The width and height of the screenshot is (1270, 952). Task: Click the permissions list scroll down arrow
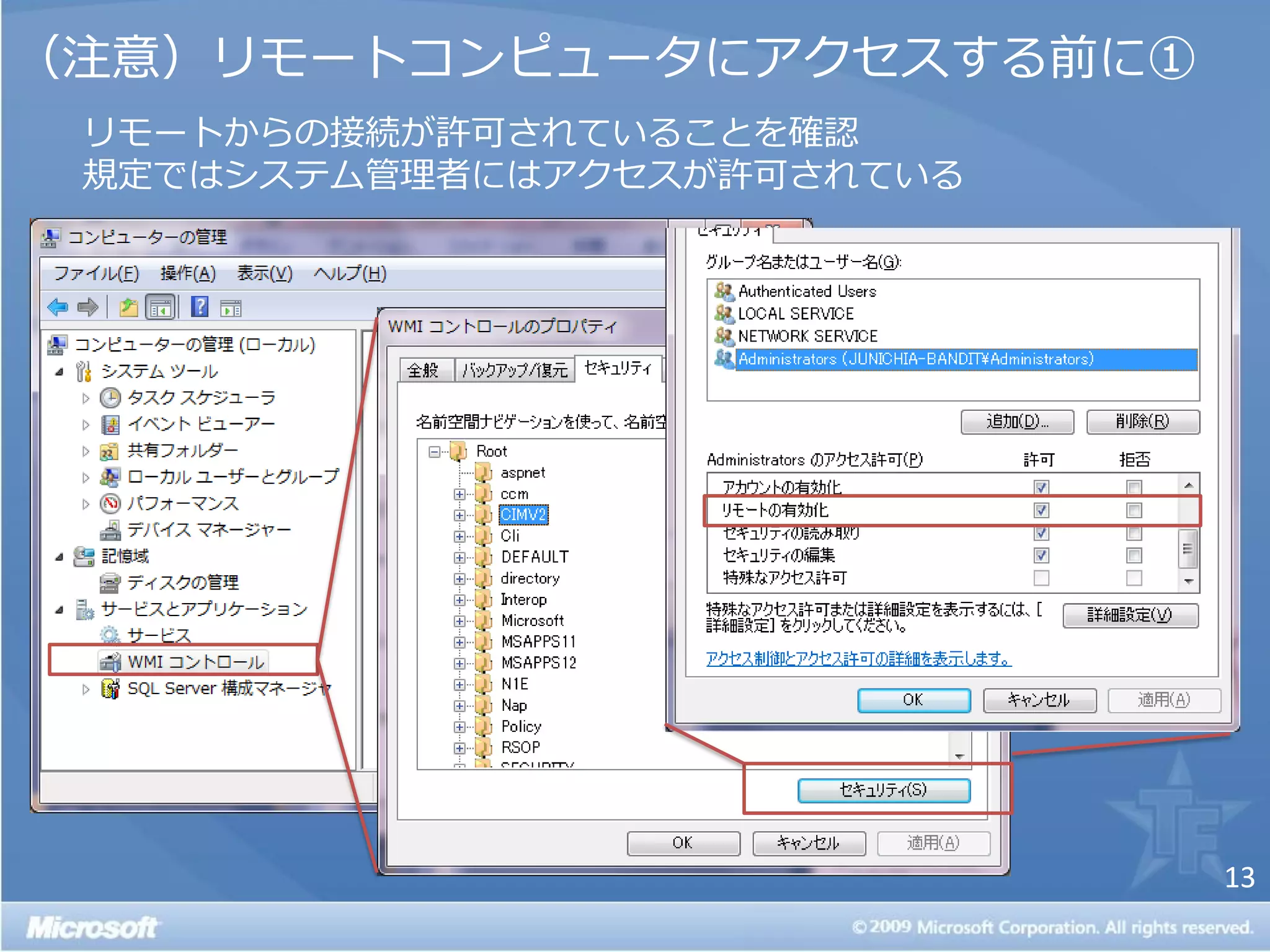[x=1188, y=581]
